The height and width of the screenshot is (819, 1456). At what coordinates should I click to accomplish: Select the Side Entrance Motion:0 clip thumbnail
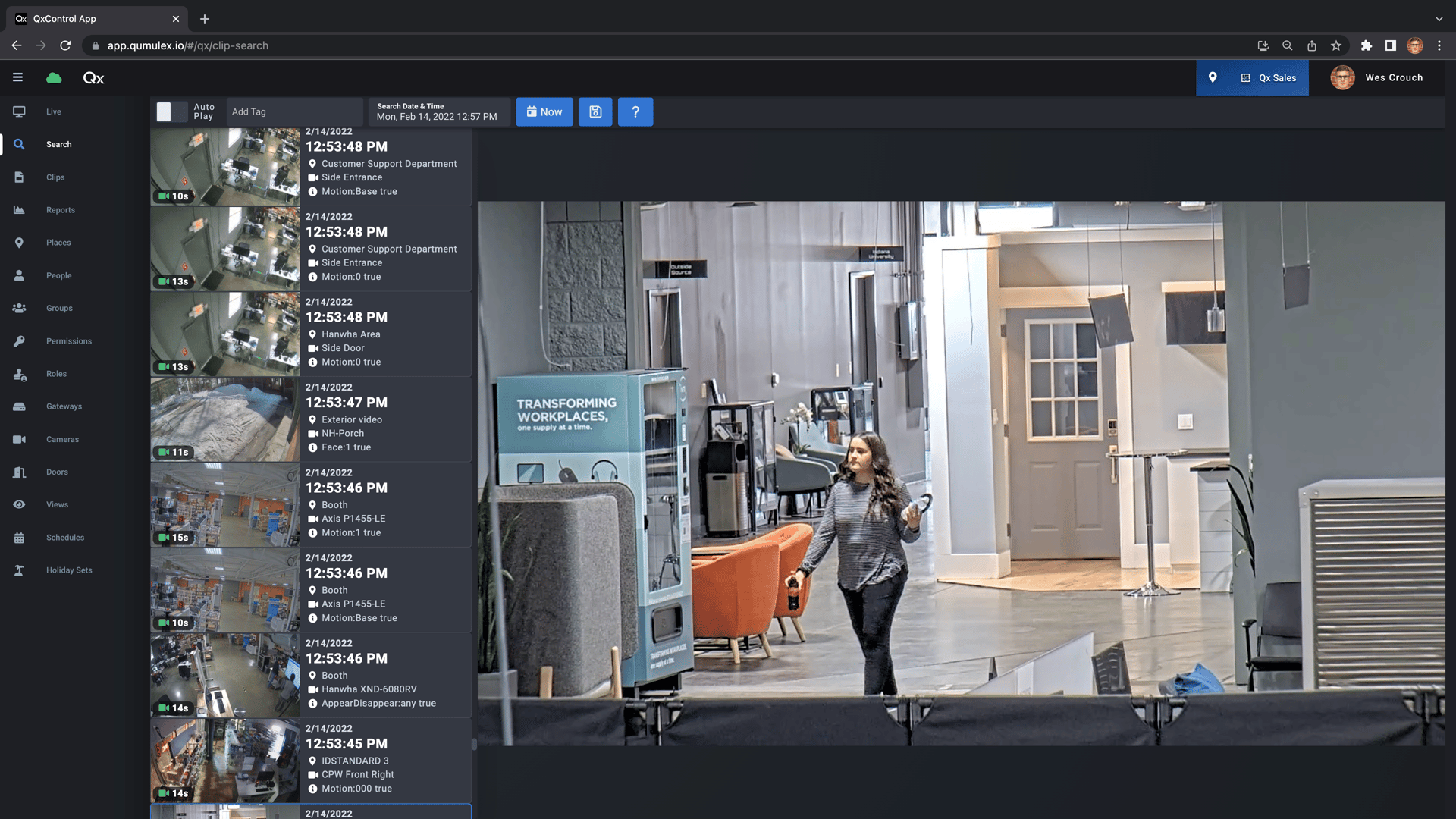tap(225, 249)
